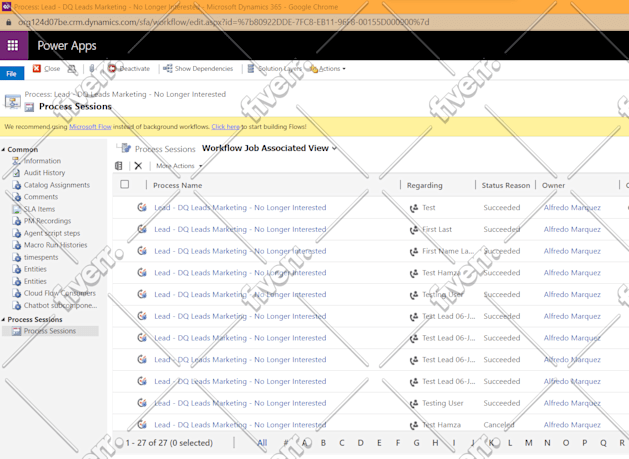Click '1 - 27 of 27 (0 selected)' record count
Image resolution: width=629 pixels, height=459 pixels.
tap(169, 443)
